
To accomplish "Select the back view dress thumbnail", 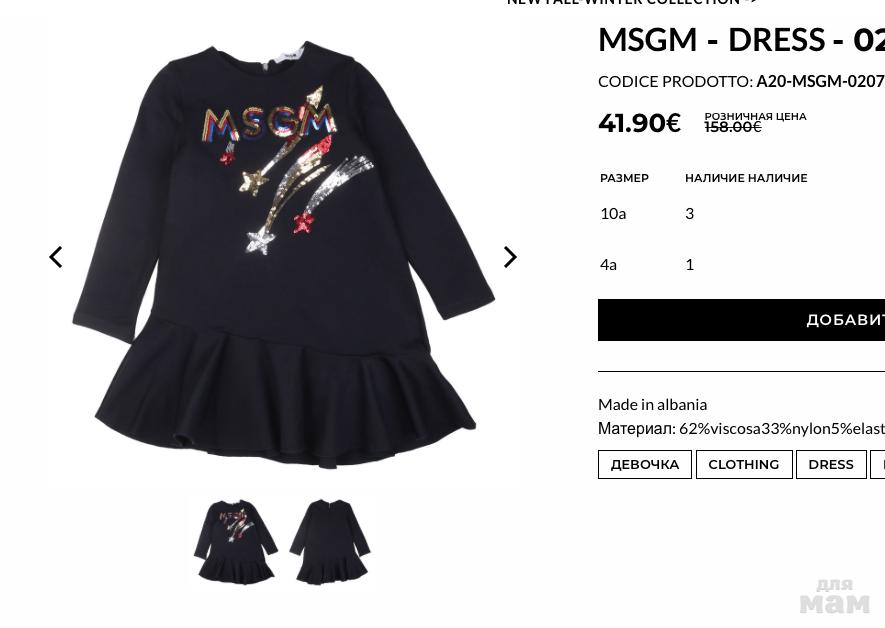I will click(330, 541).
